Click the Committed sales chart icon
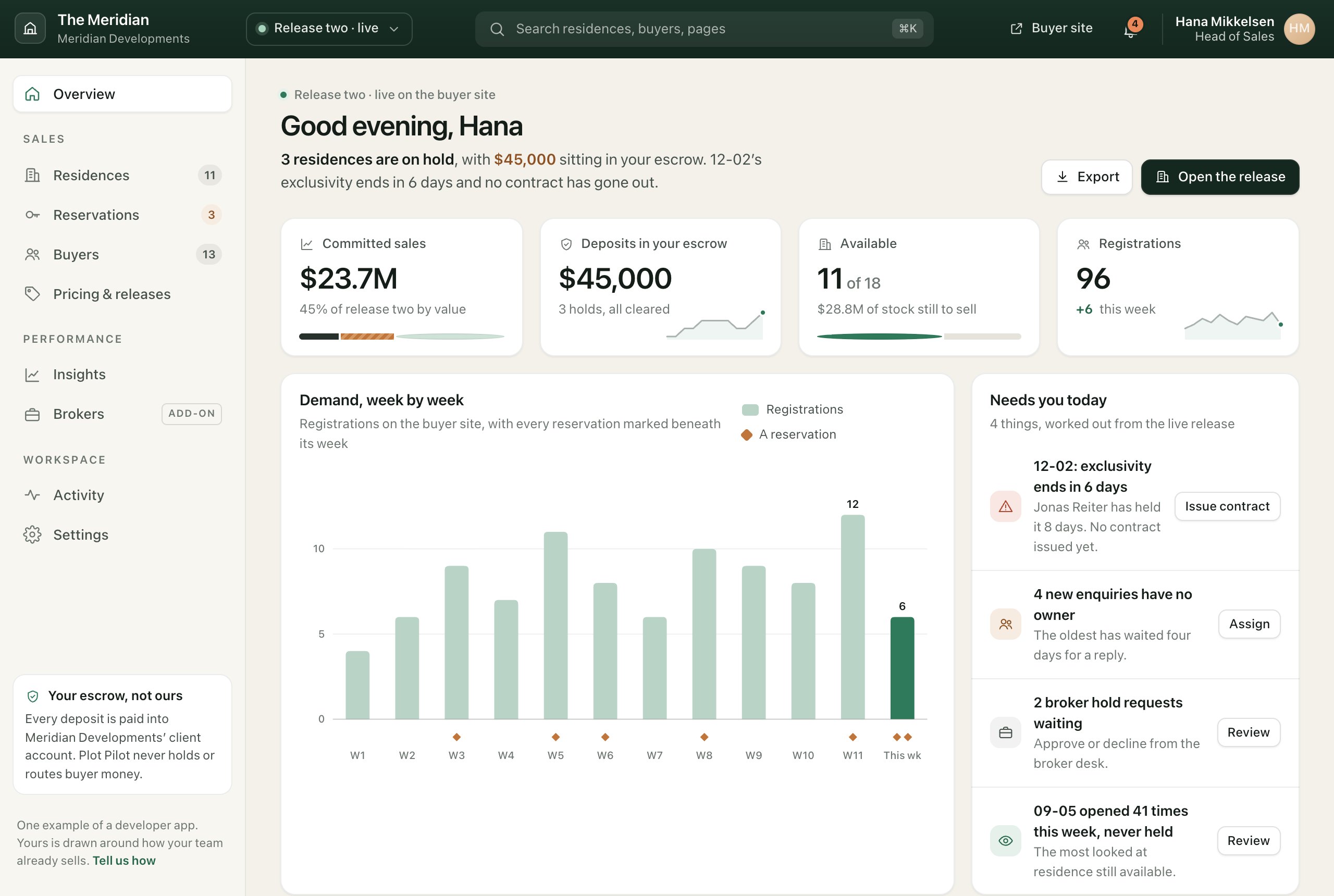 [x=307, y=244]
